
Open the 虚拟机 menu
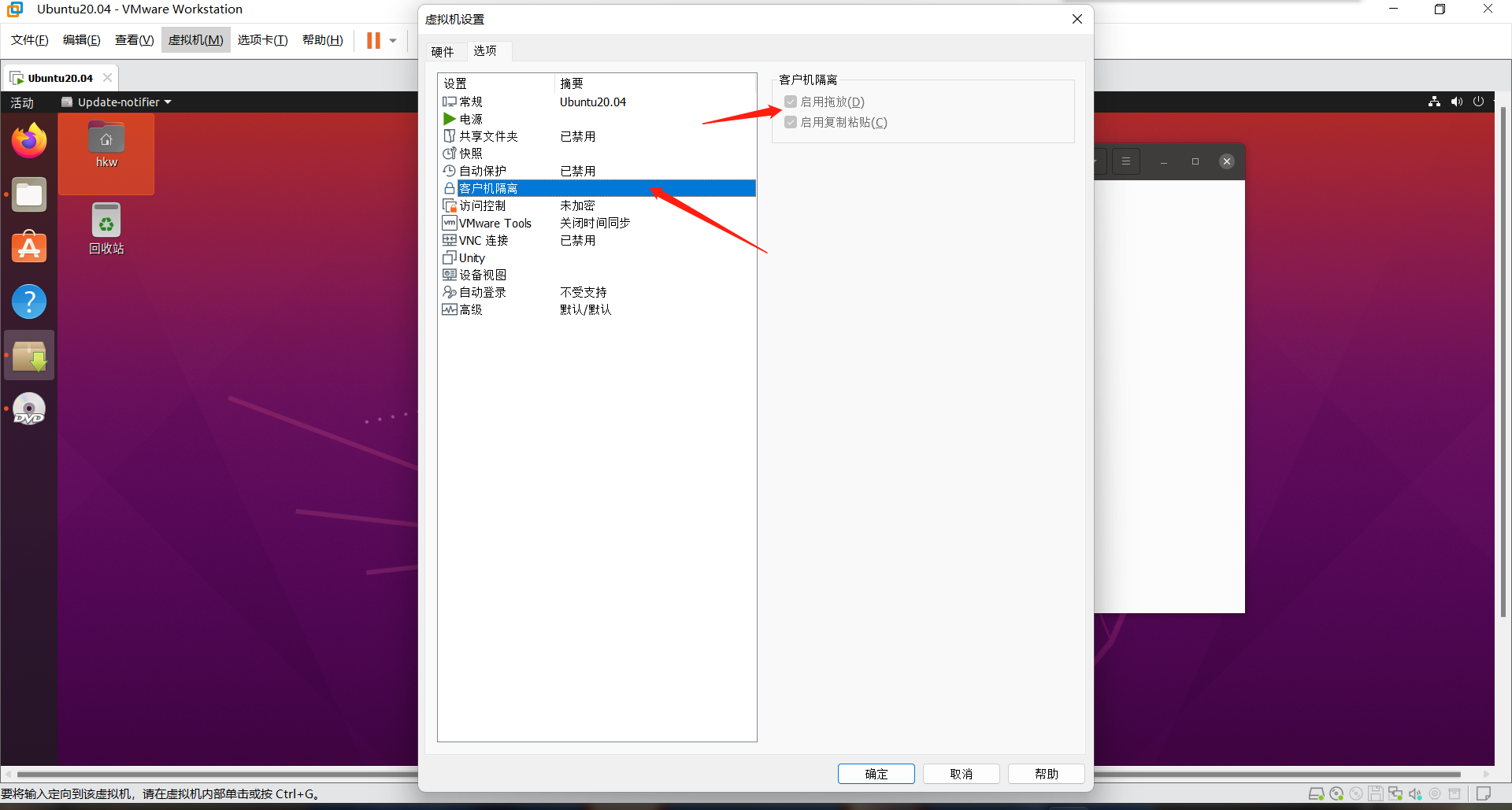[x=195, y=40]
